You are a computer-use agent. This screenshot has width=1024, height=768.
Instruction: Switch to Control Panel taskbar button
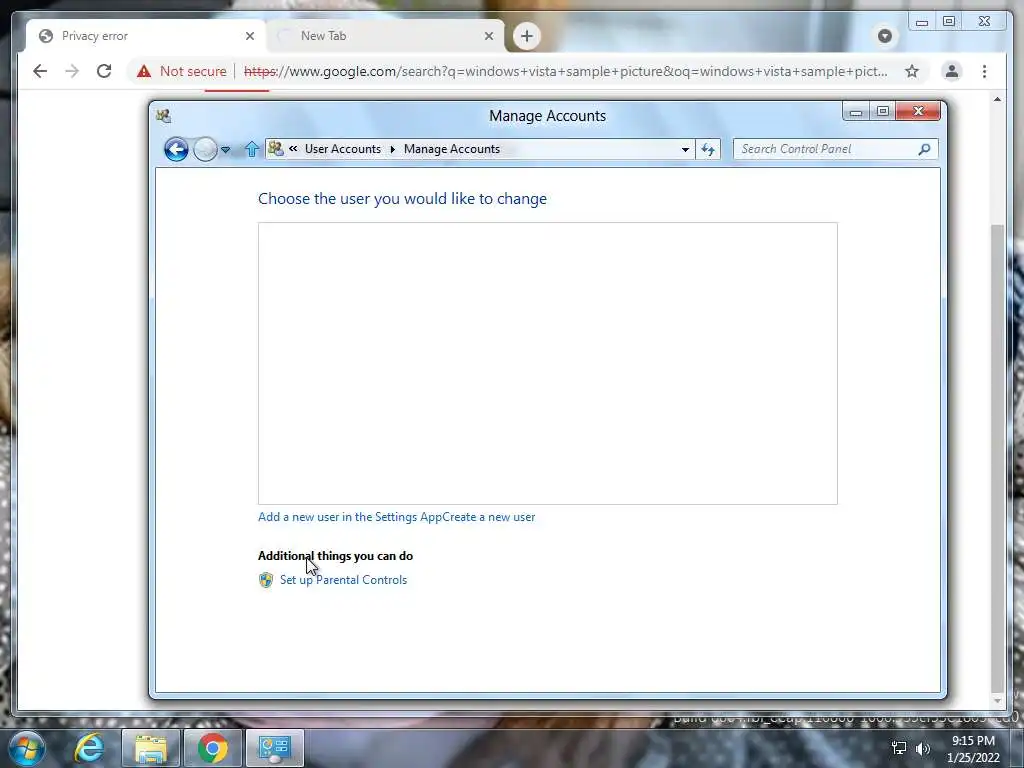coord(274,748)
